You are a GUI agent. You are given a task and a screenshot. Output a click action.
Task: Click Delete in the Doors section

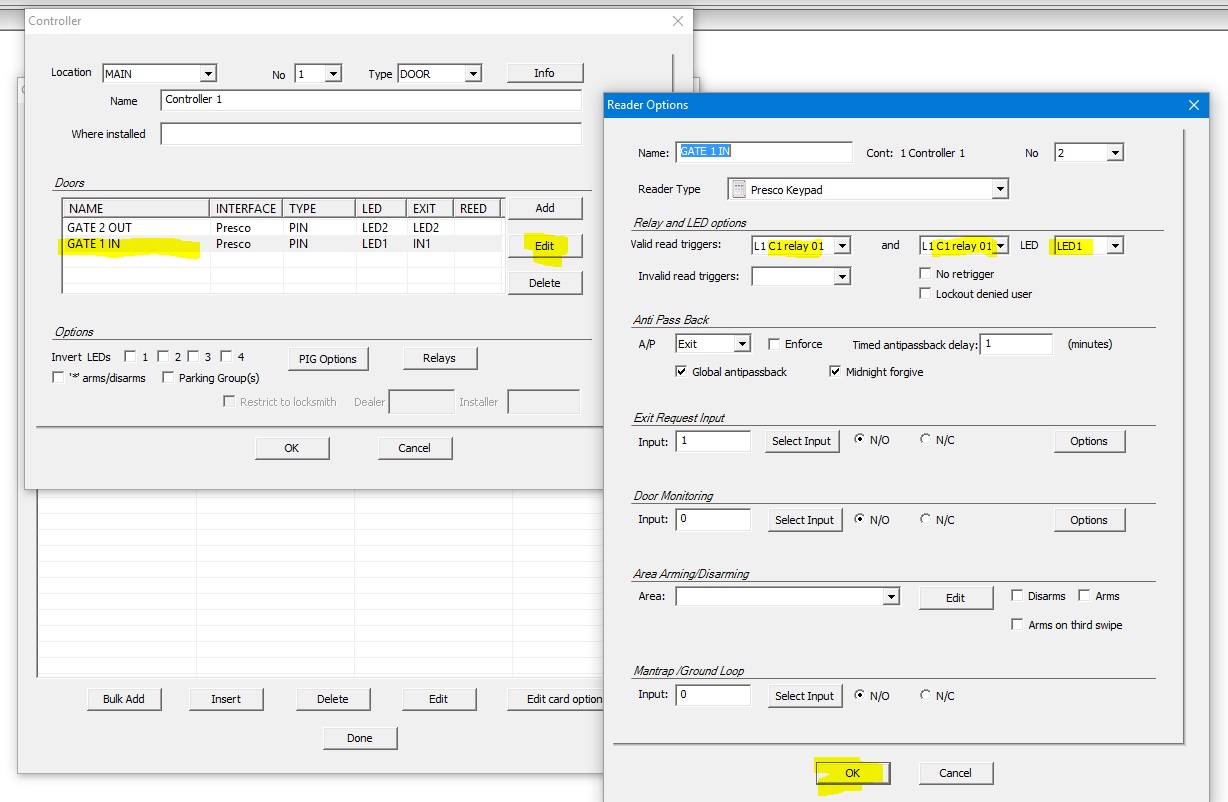(x=544, y=283)
